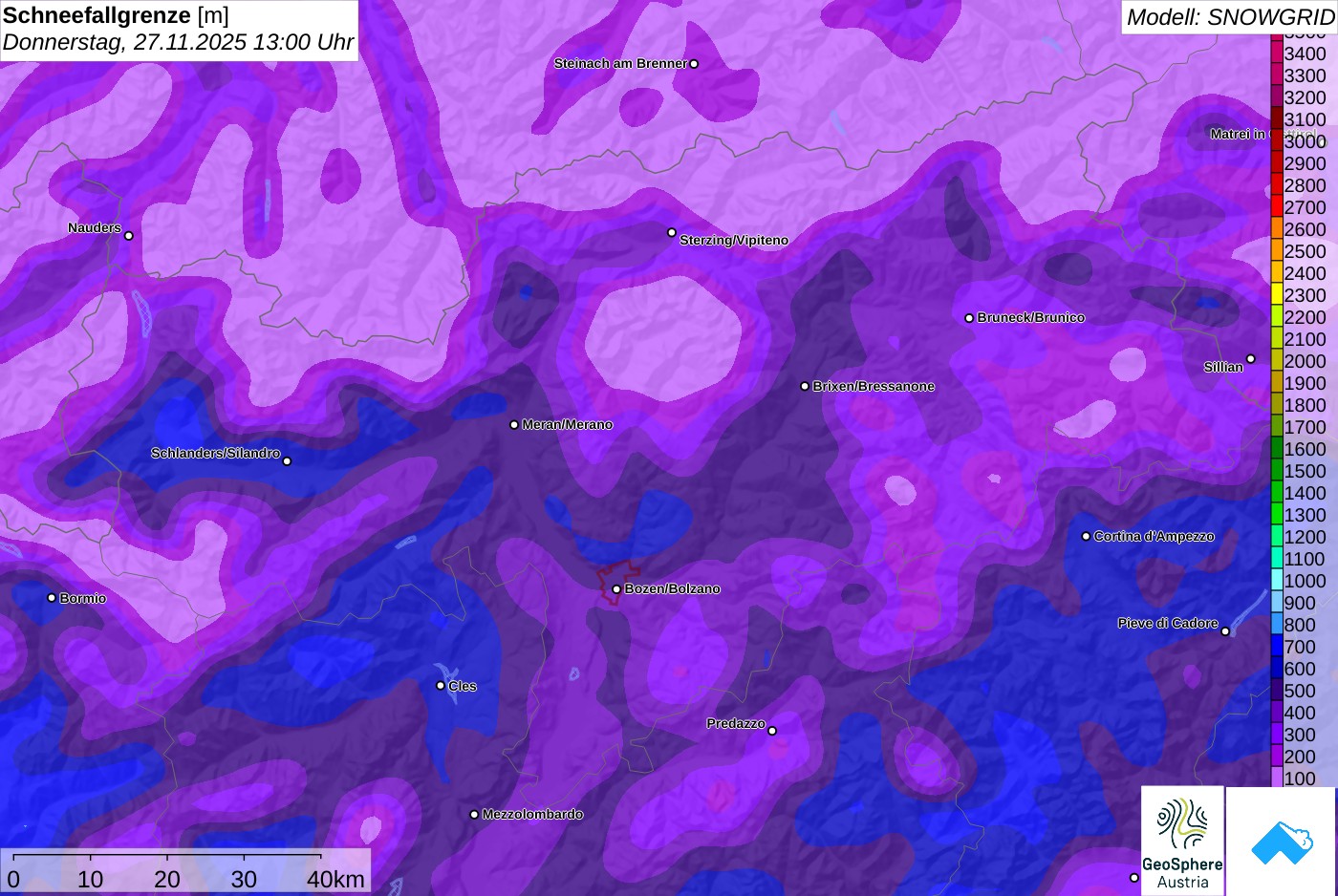Screen dimensions: 1338x896
Task: Click the 500 legend value
Action: point(1300,691)
